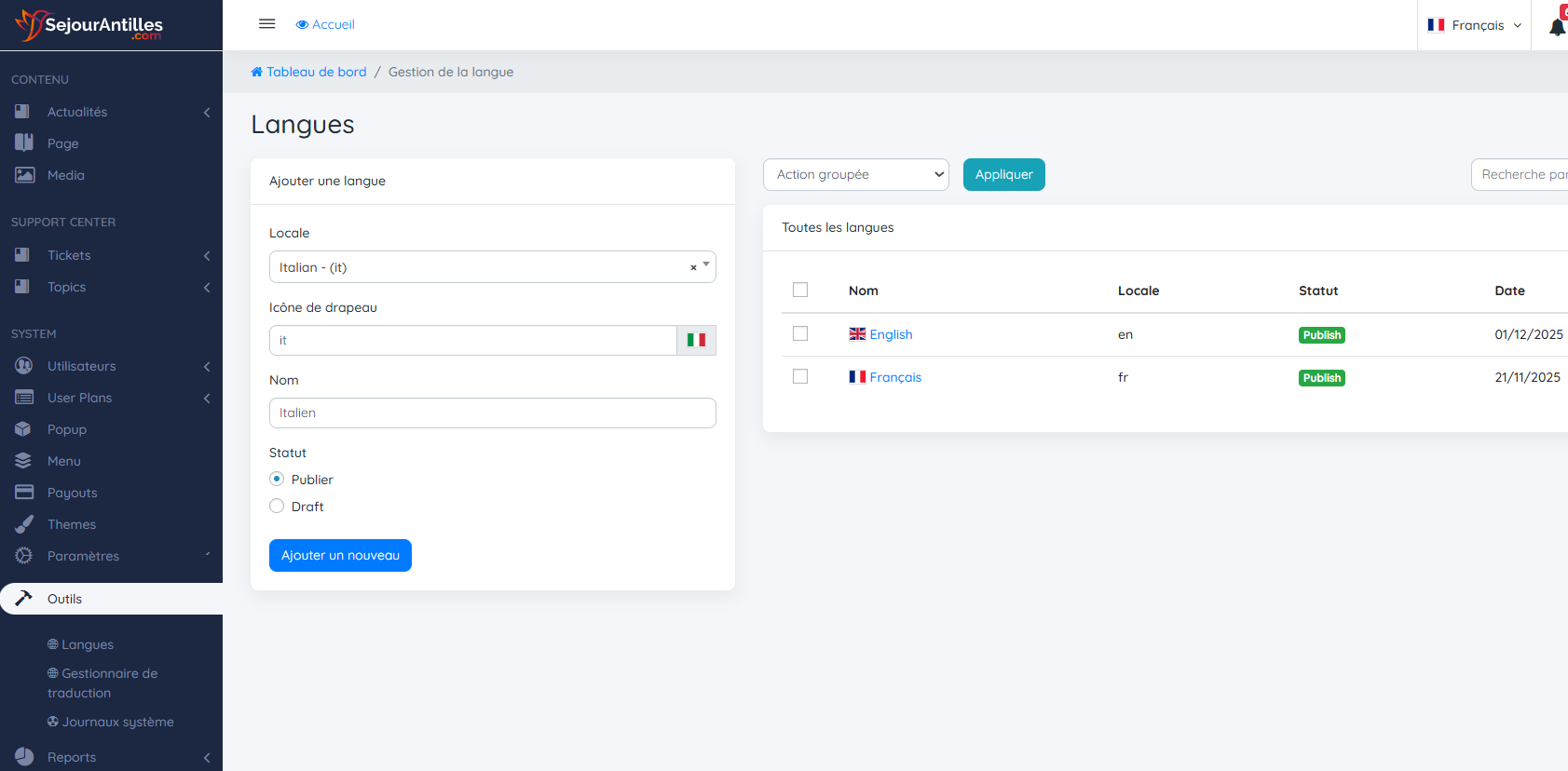
Task: Click the Payouts card icon
Action: [24, 493]
